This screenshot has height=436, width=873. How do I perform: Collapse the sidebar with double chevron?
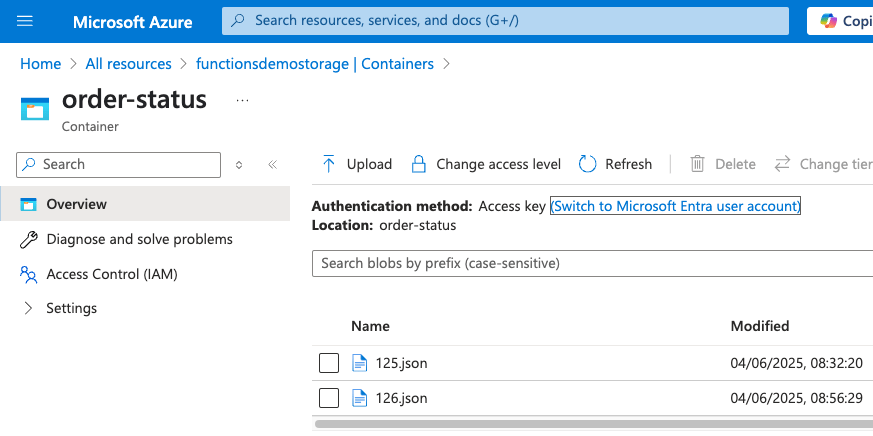pos(272,165)
